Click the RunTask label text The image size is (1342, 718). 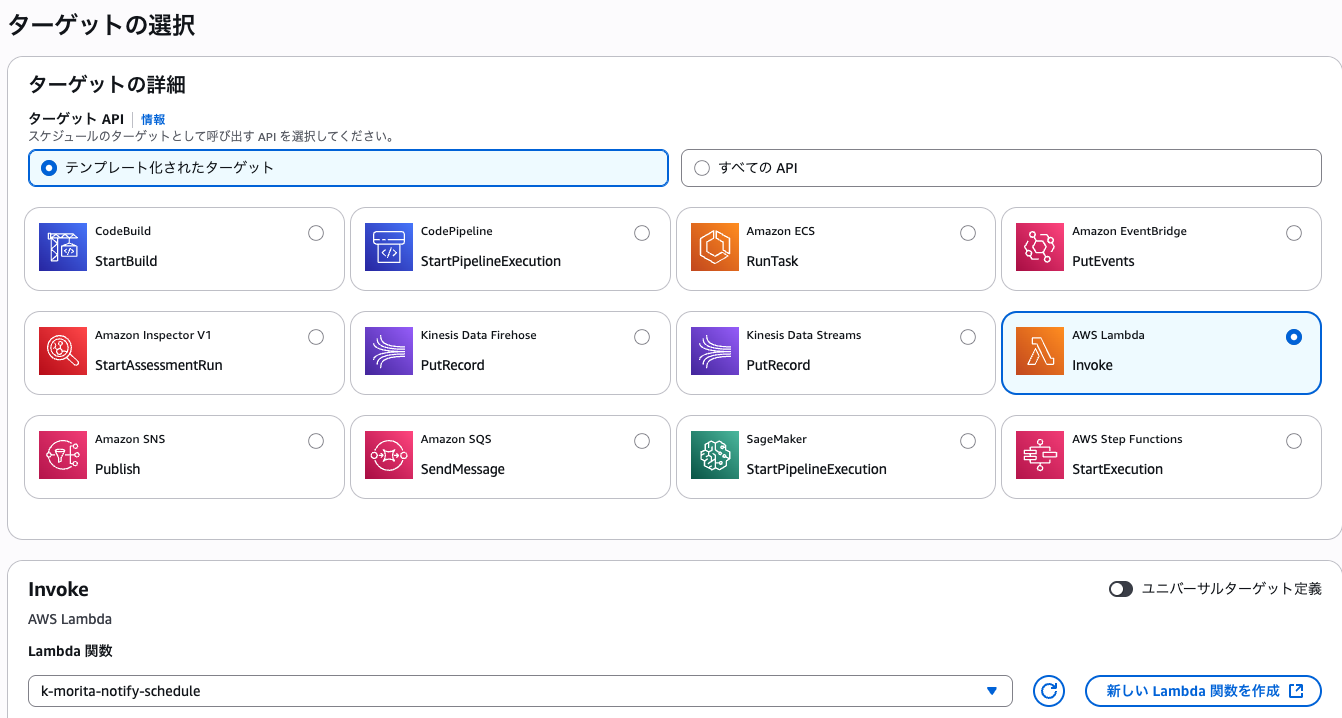pyautogui.click(x=772, y=261)
